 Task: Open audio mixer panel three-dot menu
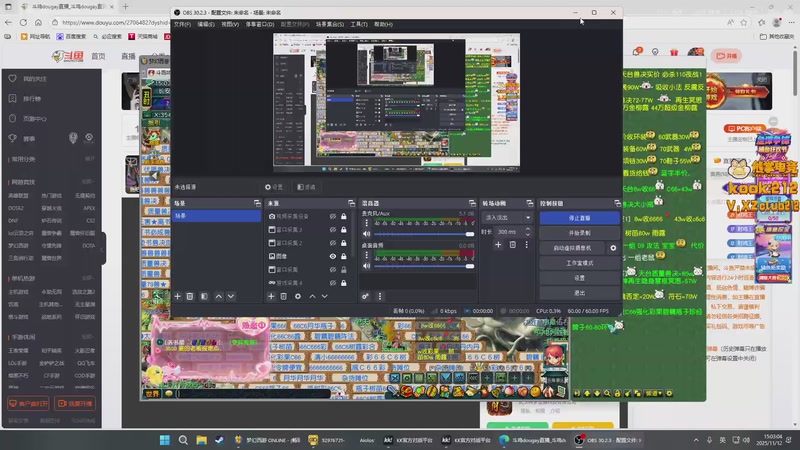point(380,296)
